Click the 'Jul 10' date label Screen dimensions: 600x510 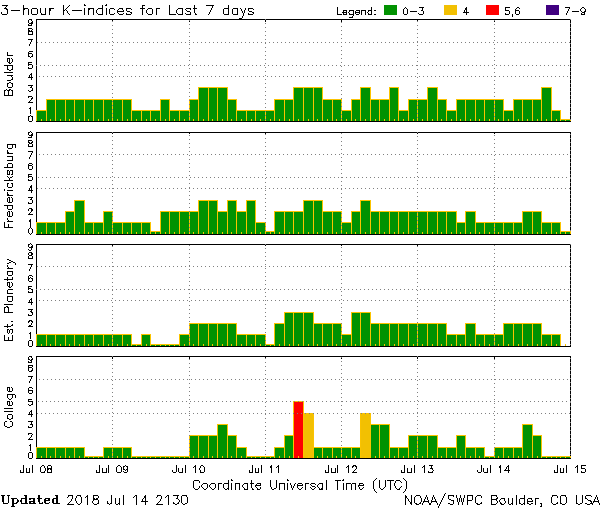(189, 469)
